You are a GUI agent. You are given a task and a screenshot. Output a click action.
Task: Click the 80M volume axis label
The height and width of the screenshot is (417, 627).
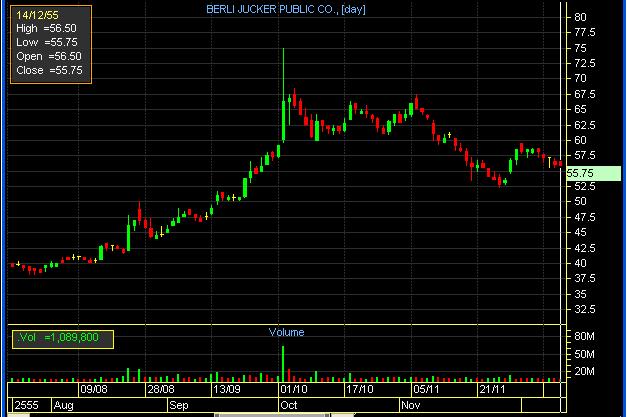[584, 336]
